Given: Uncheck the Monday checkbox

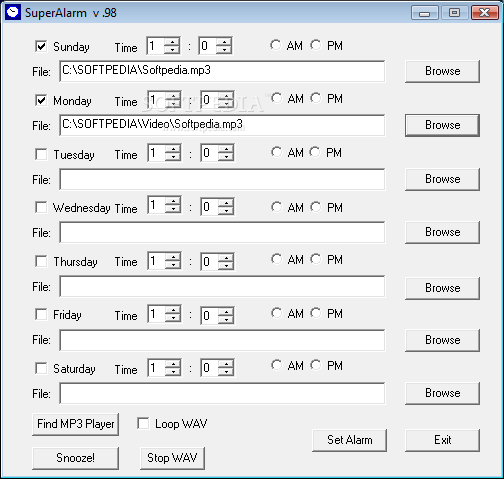Looking at the screenshot, I should click(x=41, y=100).
